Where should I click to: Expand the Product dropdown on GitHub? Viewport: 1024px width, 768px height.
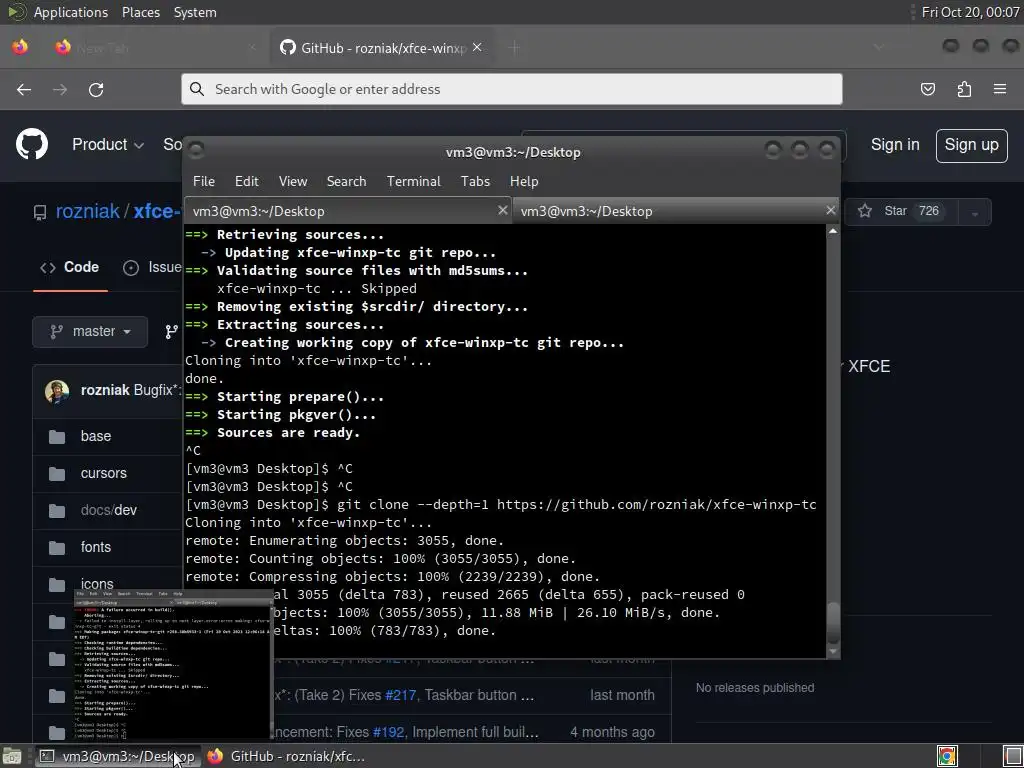click(x=108, y=144)
